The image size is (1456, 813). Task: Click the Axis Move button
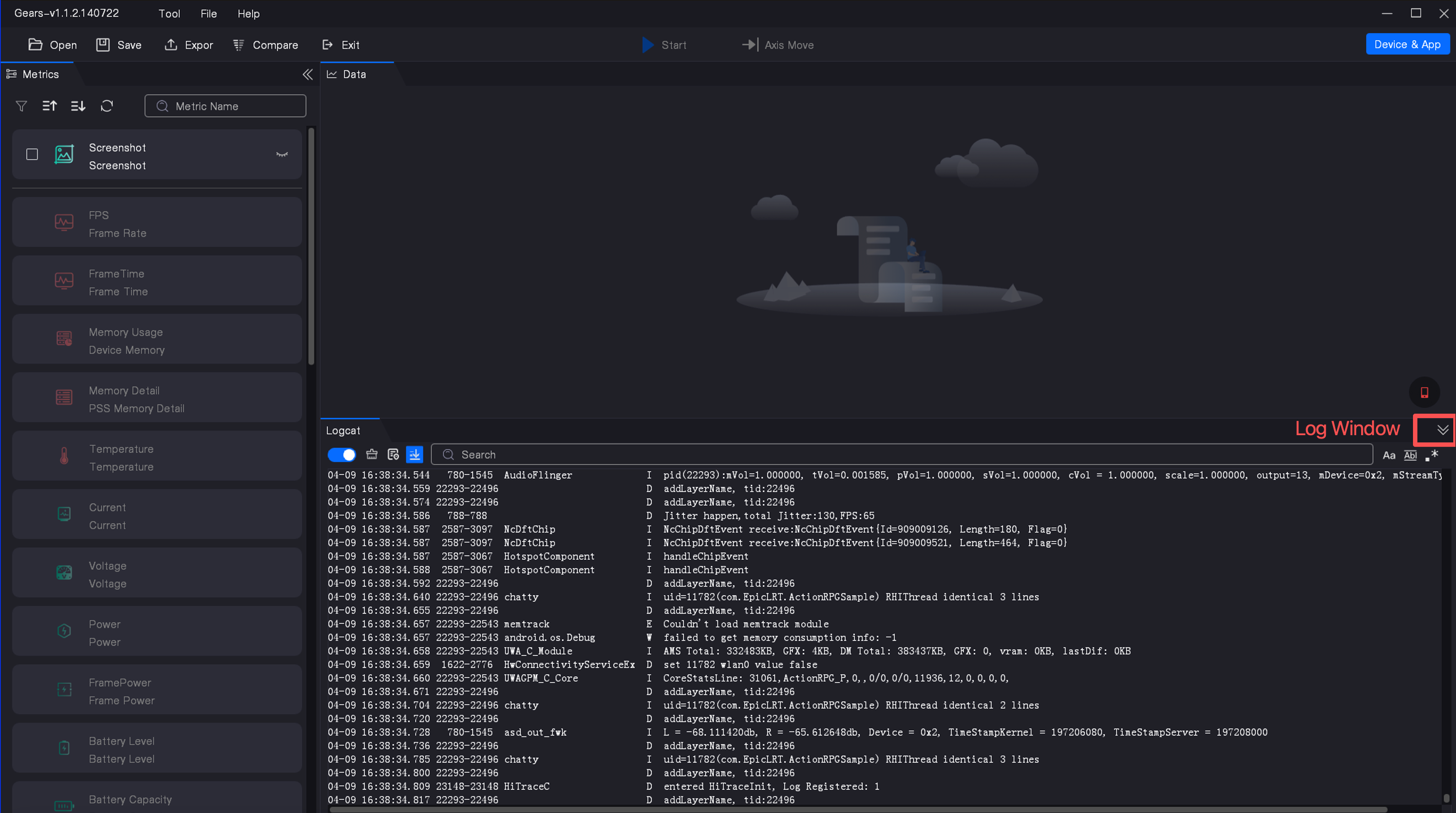[x=778, y=45]
